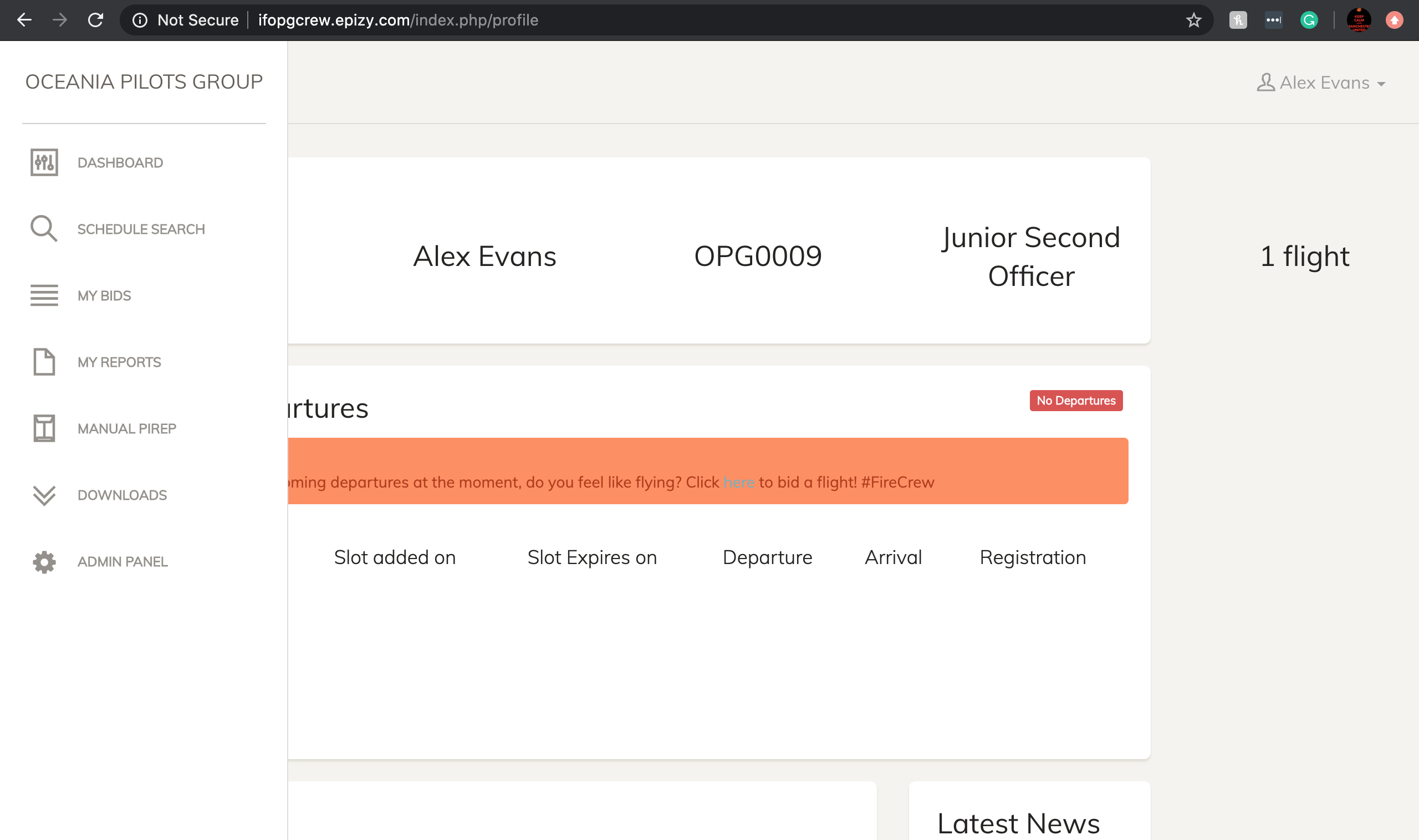Click the No Departures red badge
The width and height of the screenshot is (1419, 840).
pos(1075,401)
